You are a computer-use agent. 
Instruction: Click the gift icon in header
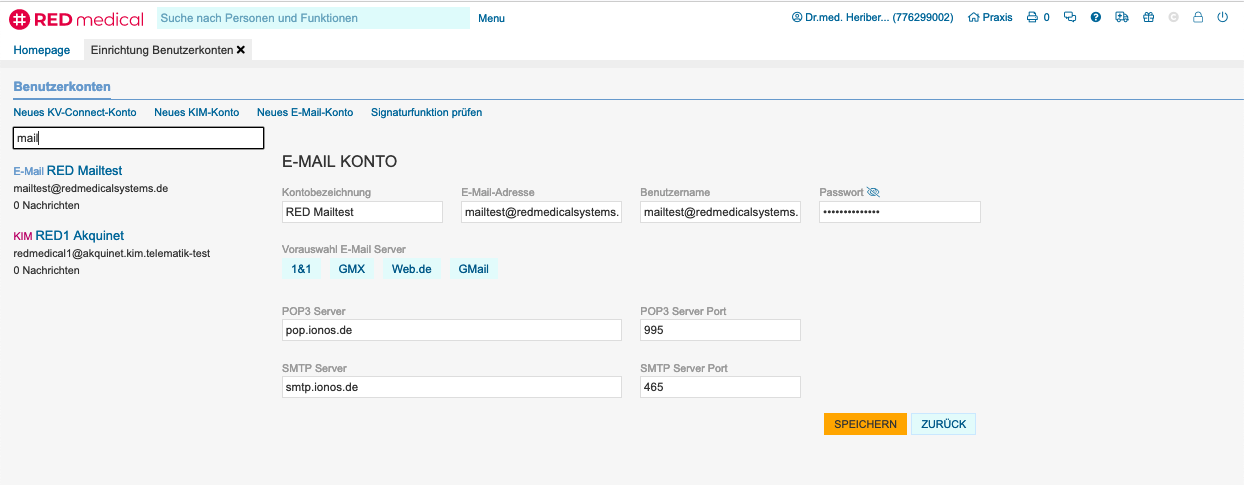1148,18
